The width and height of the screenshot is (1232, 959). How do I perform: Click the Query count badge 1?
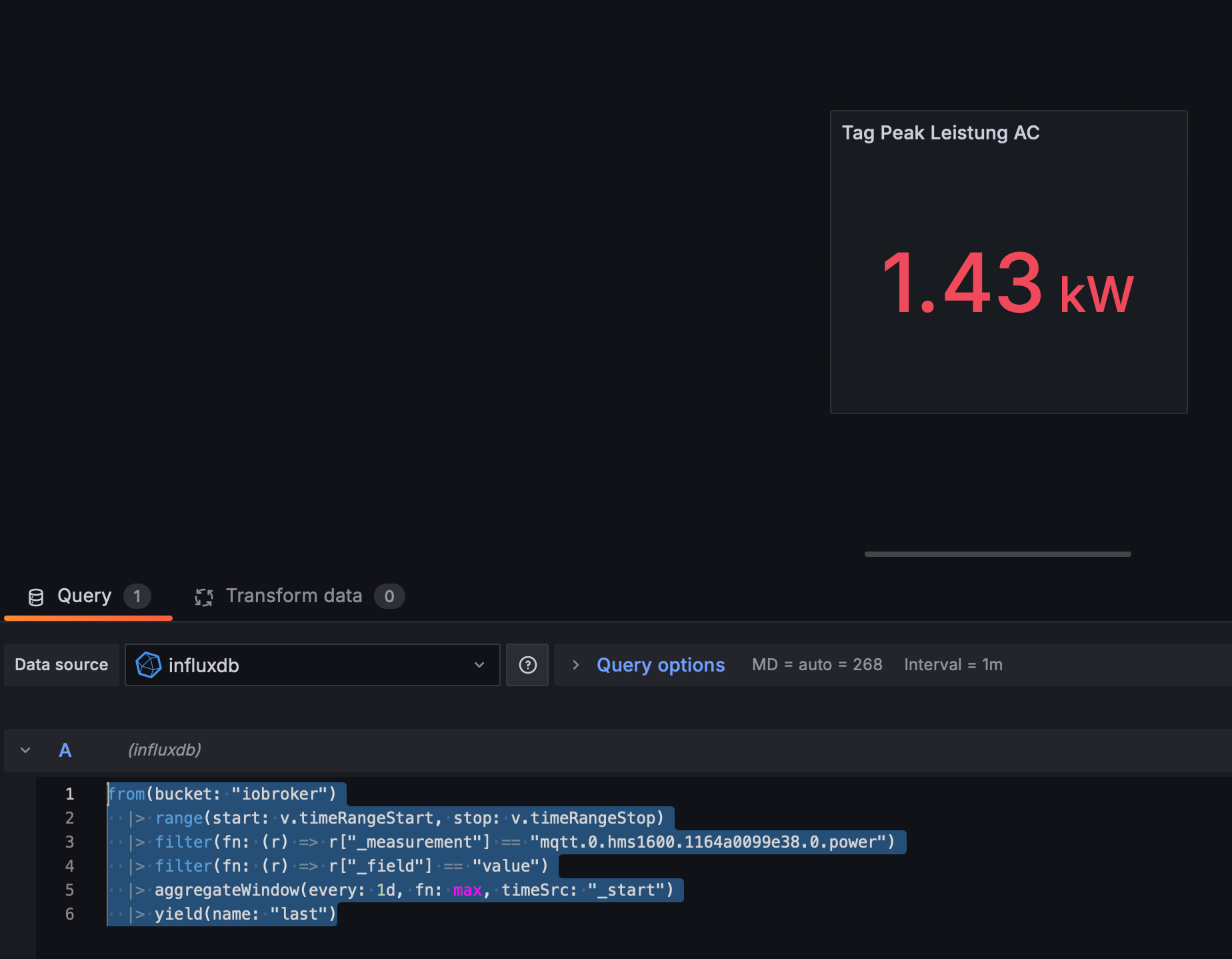pyautogui.click(x=137, y=596)
